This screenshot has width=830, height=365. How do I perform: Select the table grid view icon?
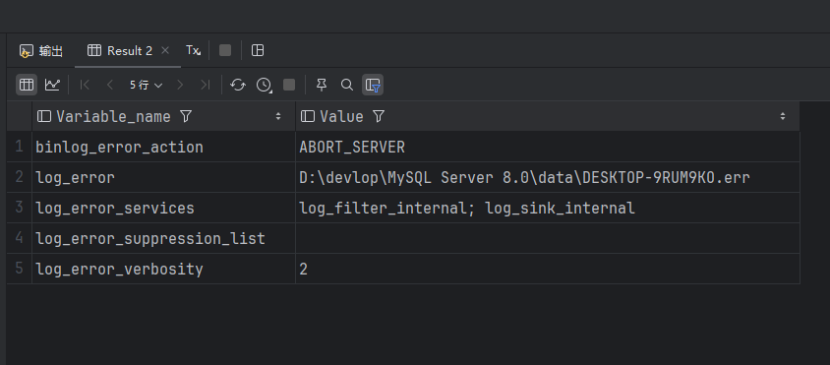(26, 85)
